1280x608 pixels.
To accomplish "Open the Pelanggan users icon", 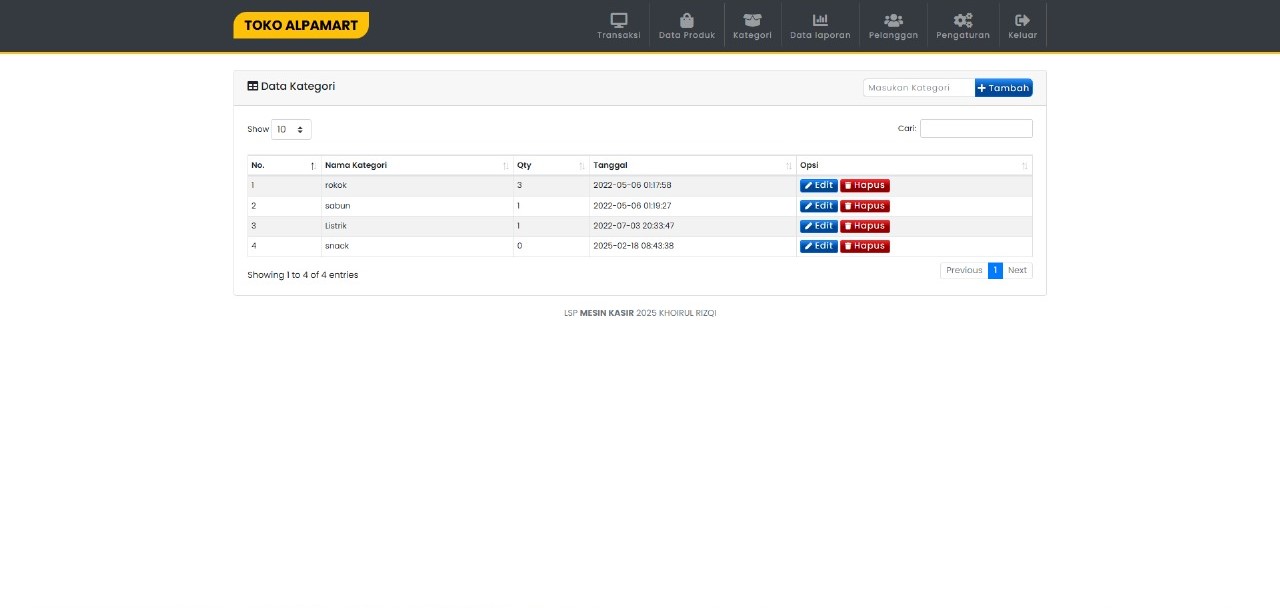I will click(x=893, y=20).
